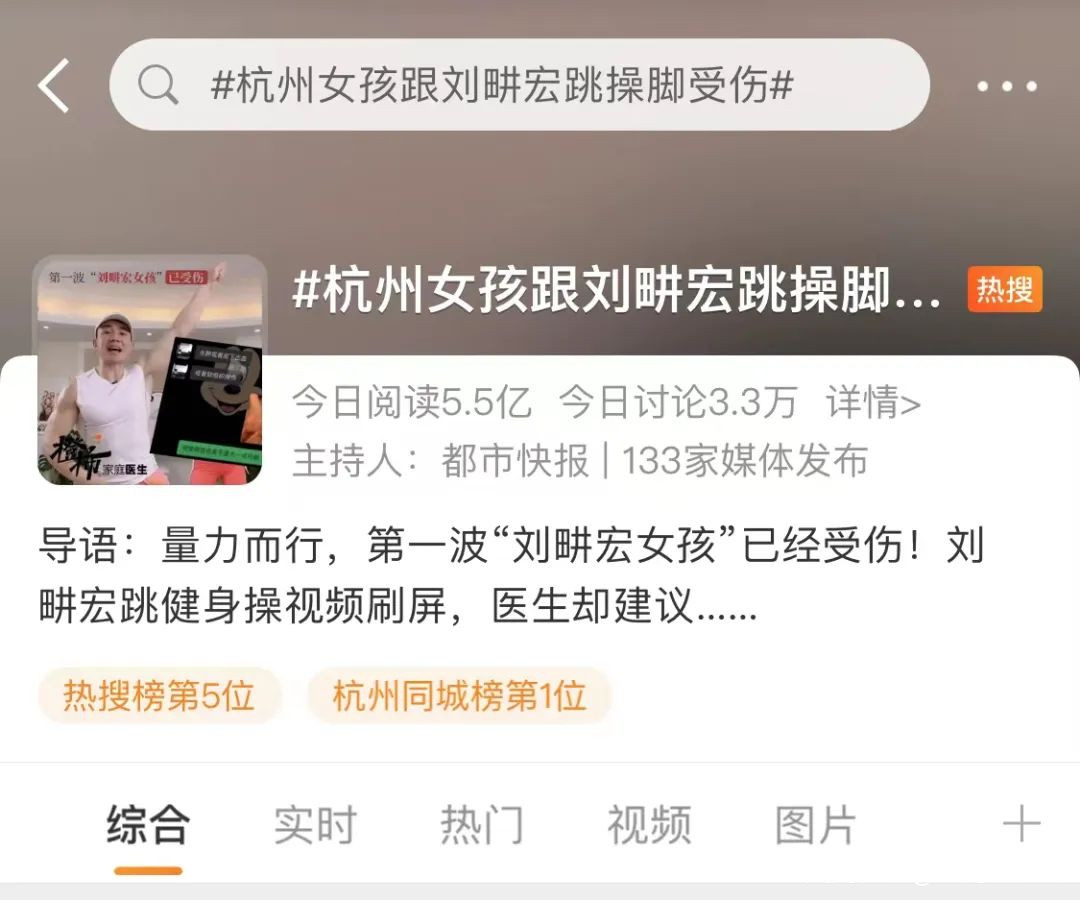Switch to the 实时 tab

click(x=315, y=824)
